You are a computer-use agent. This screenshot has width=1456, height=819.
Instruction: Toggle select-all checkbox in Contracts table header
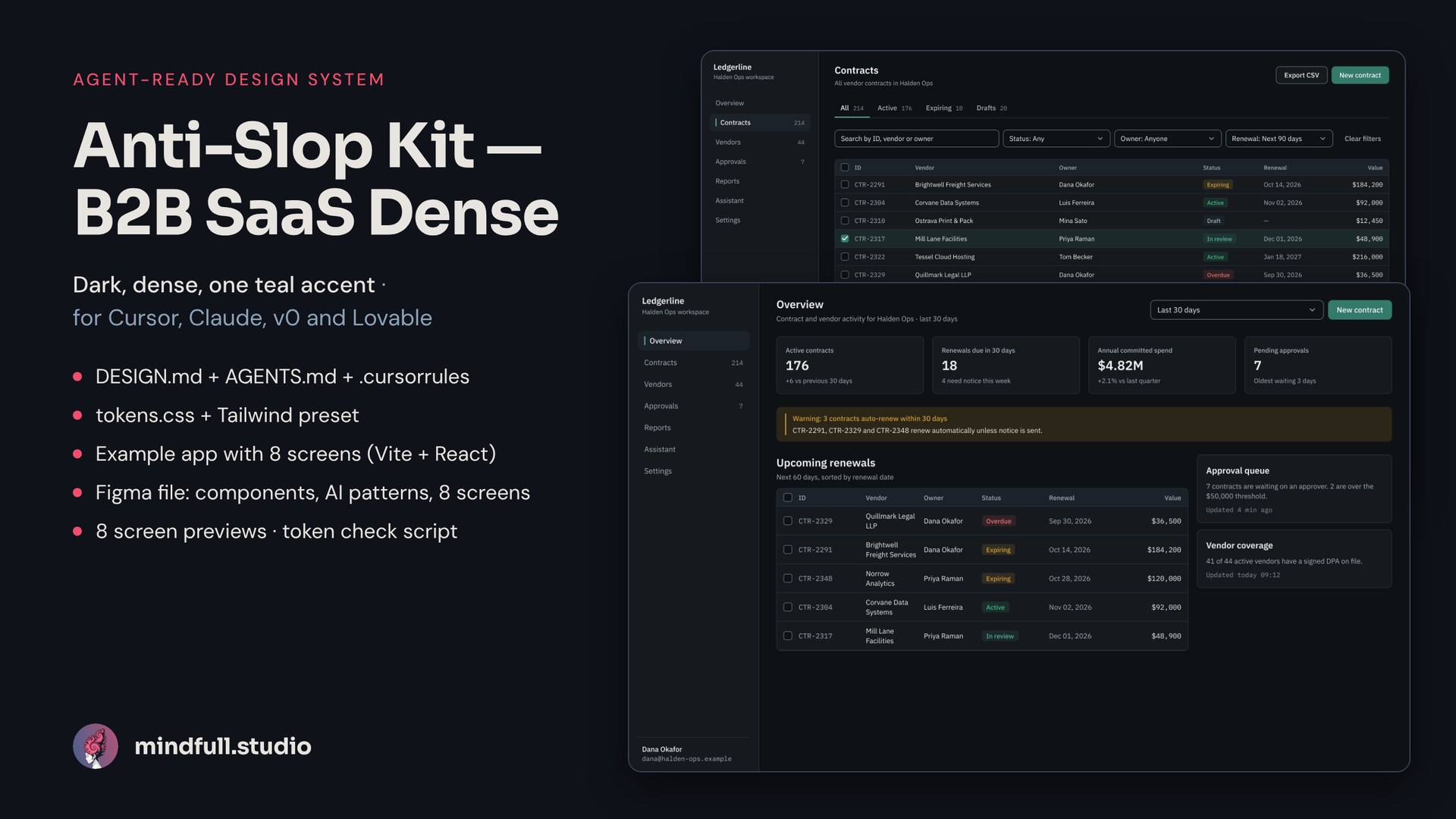(x=845, y=168)
